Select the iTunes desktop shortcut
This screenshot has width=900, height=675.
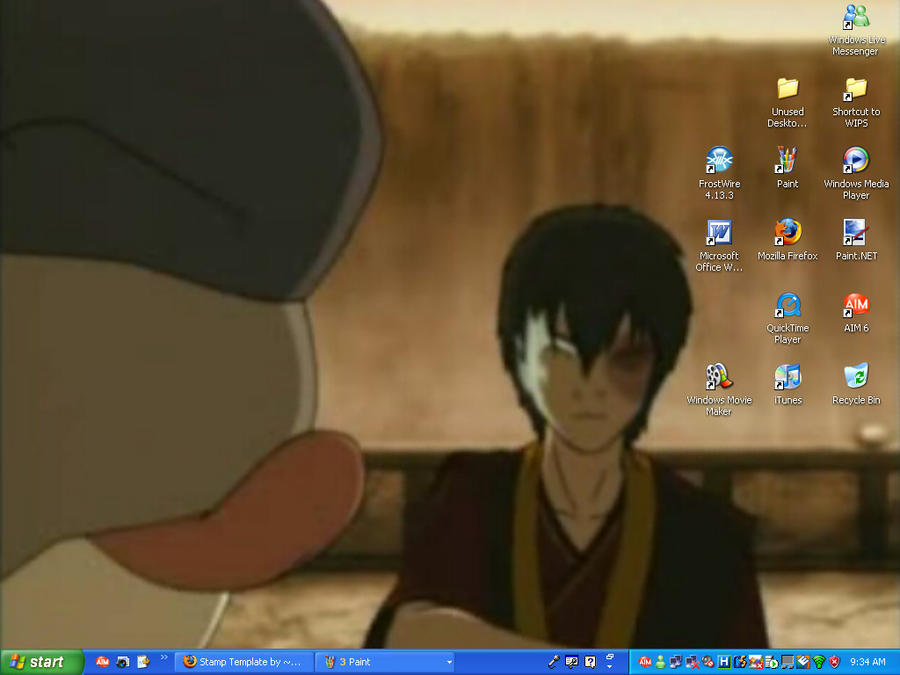pos(788,385)
